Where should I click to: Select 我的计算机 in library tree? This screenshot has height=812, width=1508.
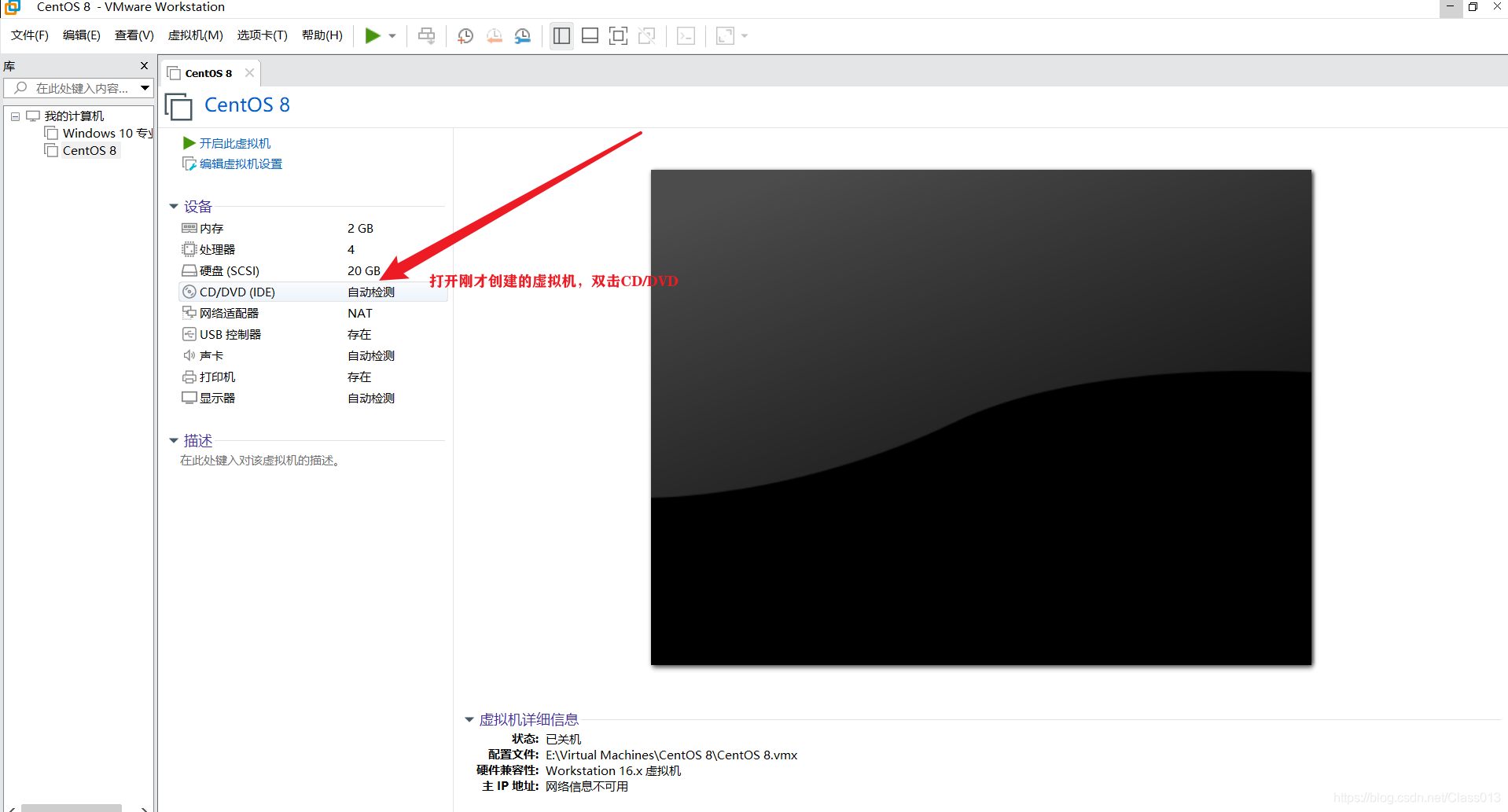pyautogui.click(x=74, y=116)
